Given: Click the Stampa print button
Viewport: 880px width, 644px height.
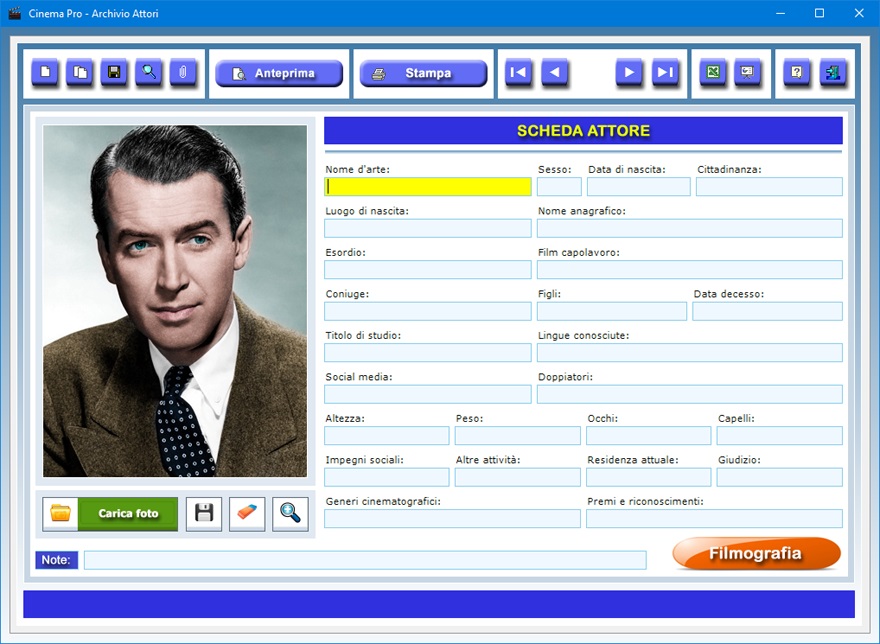Looking at the screenshot, I should pos(423,74).
